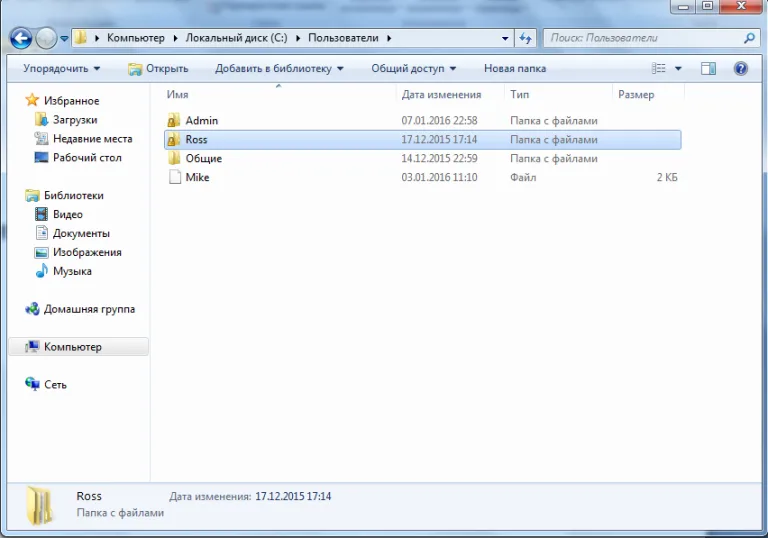Select the Mike file
768x538 pixels.
(422, 177)
